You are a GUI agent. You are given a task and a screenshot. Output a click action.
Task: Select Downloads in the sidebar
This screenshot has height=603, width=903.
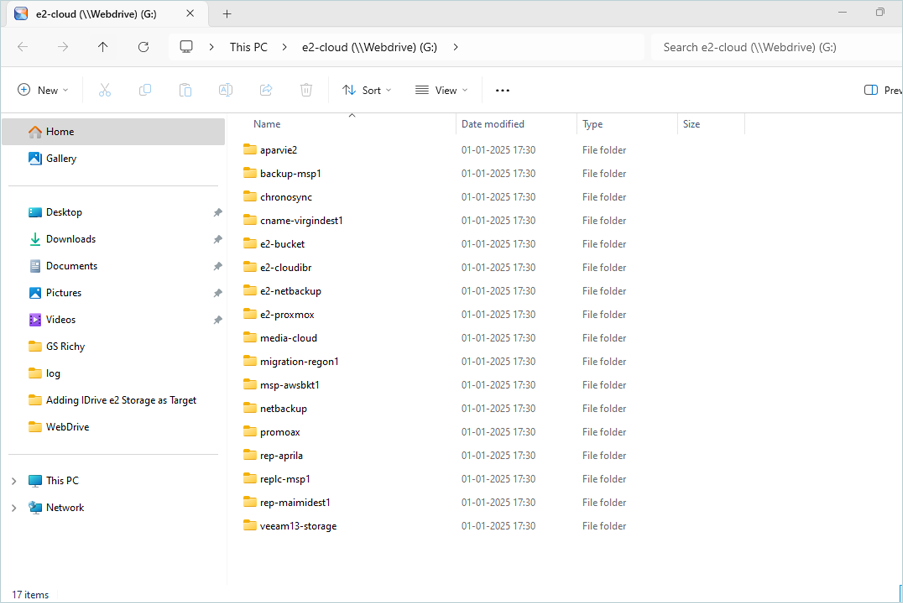click(x=70, y=239)
